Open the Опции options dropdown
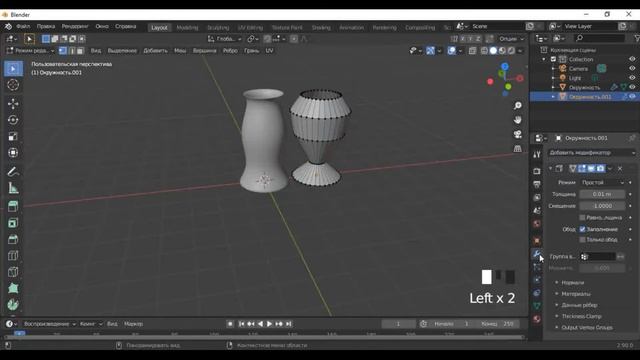This screenshot has height=360, width=640. tap(511, 39)
